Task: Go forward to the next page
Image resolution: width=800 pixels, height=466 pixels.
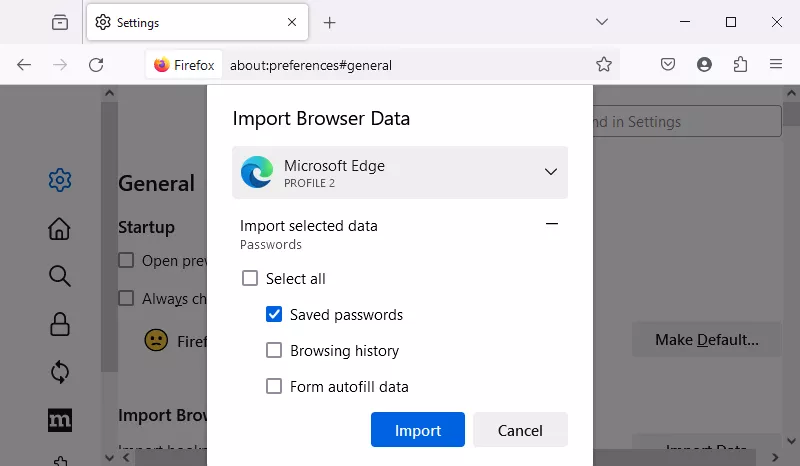Action: pos(60,65)
